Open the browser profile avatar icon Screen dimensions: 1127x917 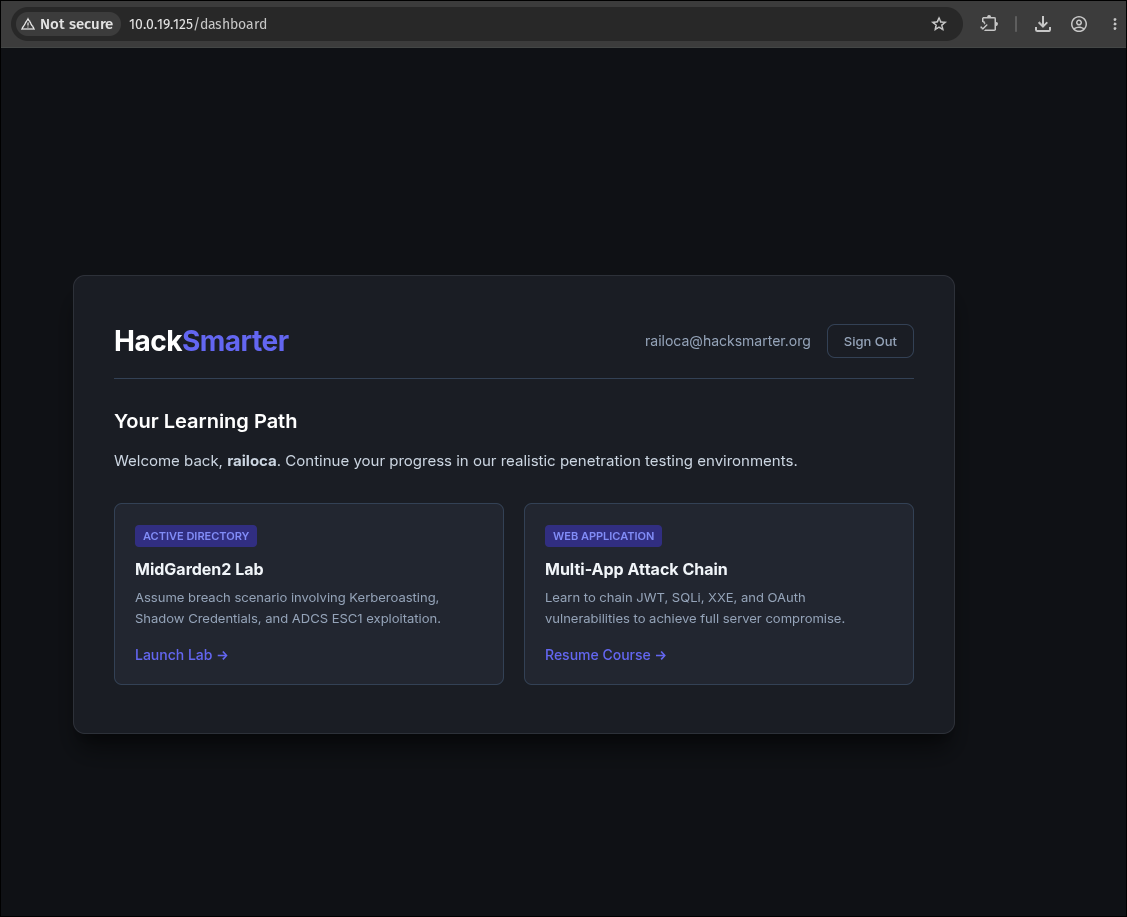1079,24
